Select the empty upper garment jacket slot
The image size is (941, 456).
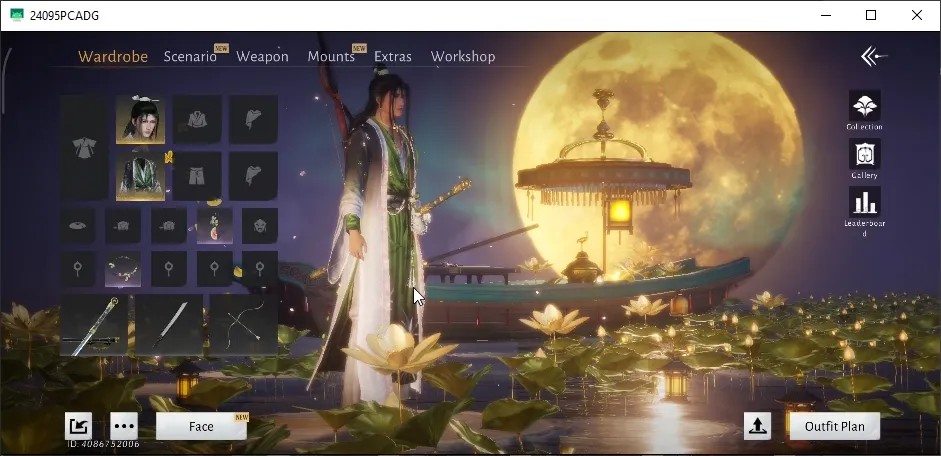197,119
